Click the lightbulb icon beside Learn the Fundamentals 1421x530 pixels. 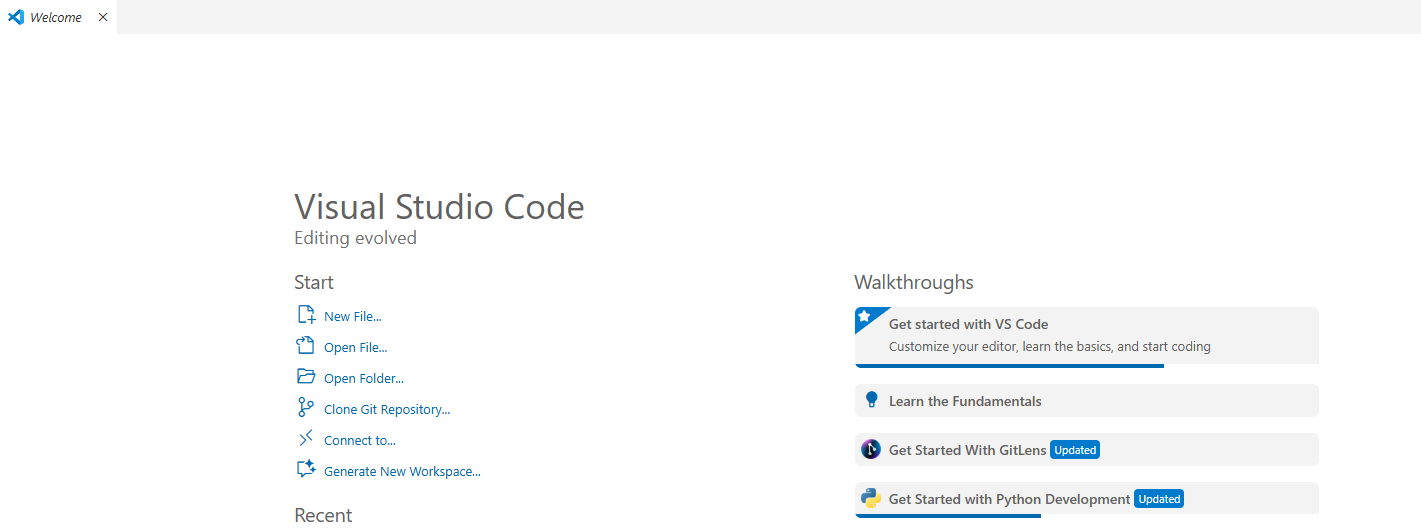click(x=871, y=400)
